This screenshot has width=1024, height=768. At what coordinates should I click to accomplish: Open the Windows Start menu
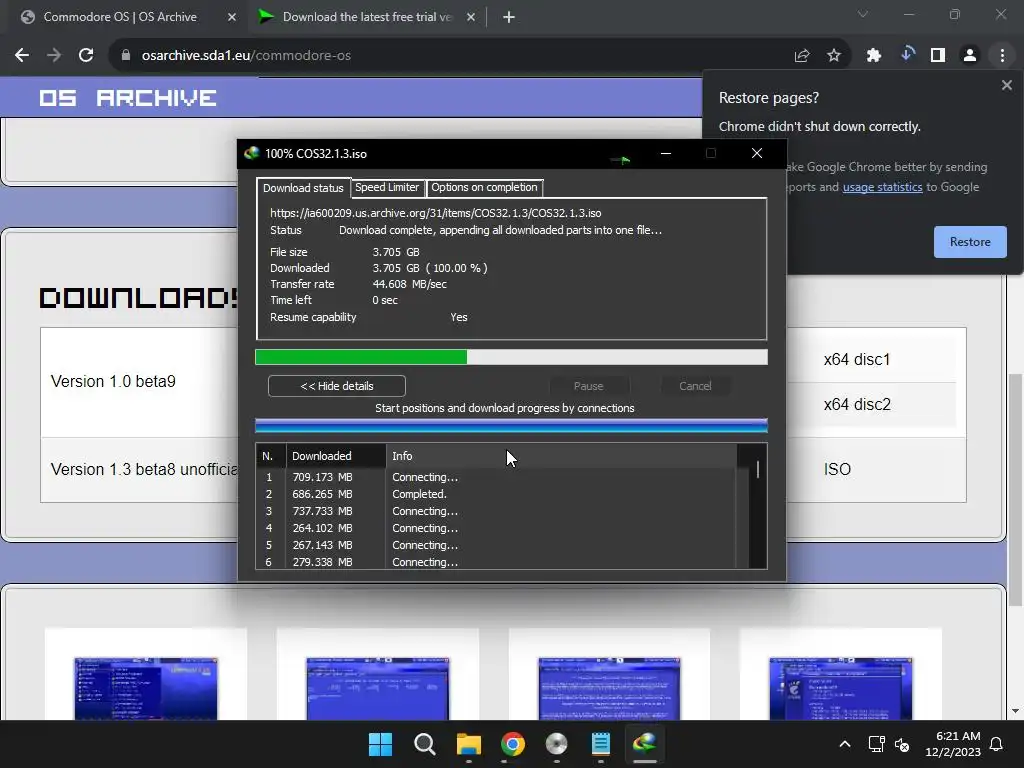(x=380, y=744)
